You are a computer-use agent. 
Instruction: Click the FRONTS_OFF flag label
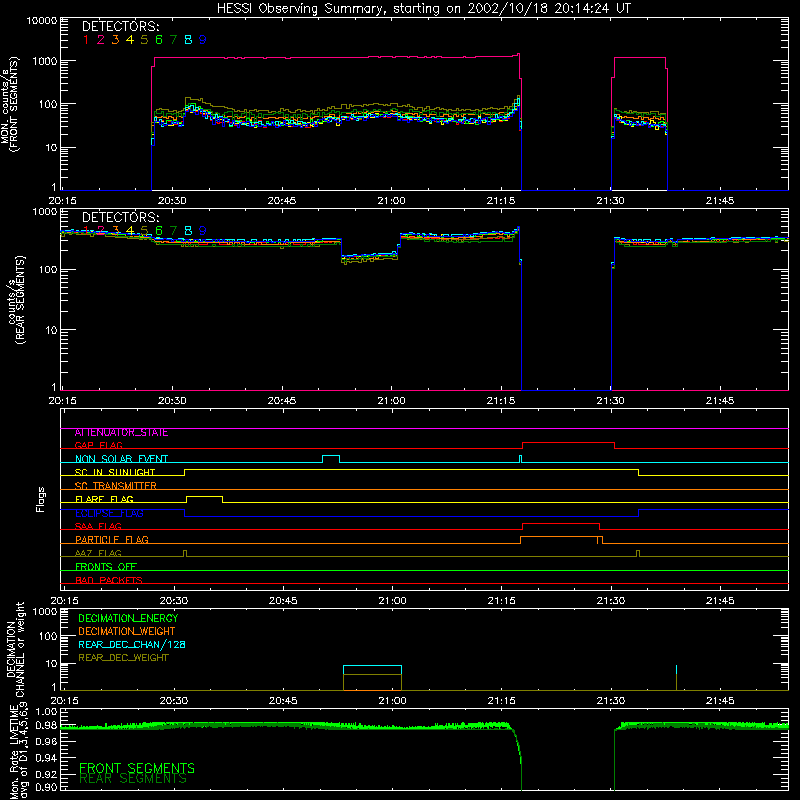point(106,567)
